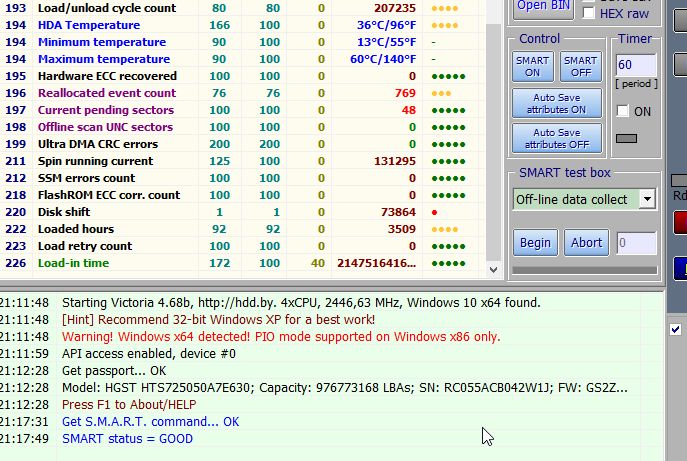Click the green health dots for Current pending sectors
The width and height of the screenshot is (687, 461).
(x=448, y=110)
